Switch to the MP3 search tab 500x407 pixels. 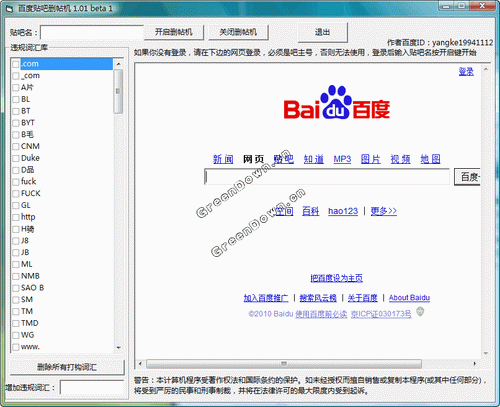pos(342,159)
